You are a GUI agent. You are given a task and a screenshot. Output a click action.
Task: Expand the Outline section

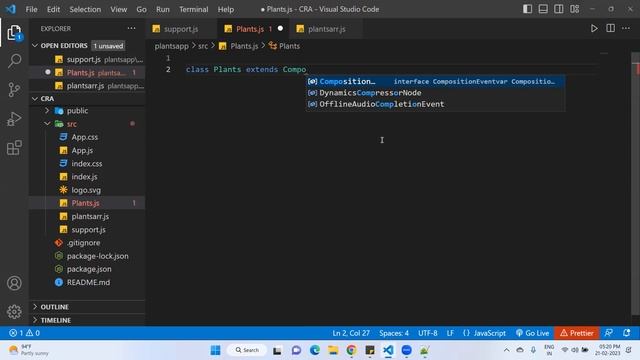point(87,307)
